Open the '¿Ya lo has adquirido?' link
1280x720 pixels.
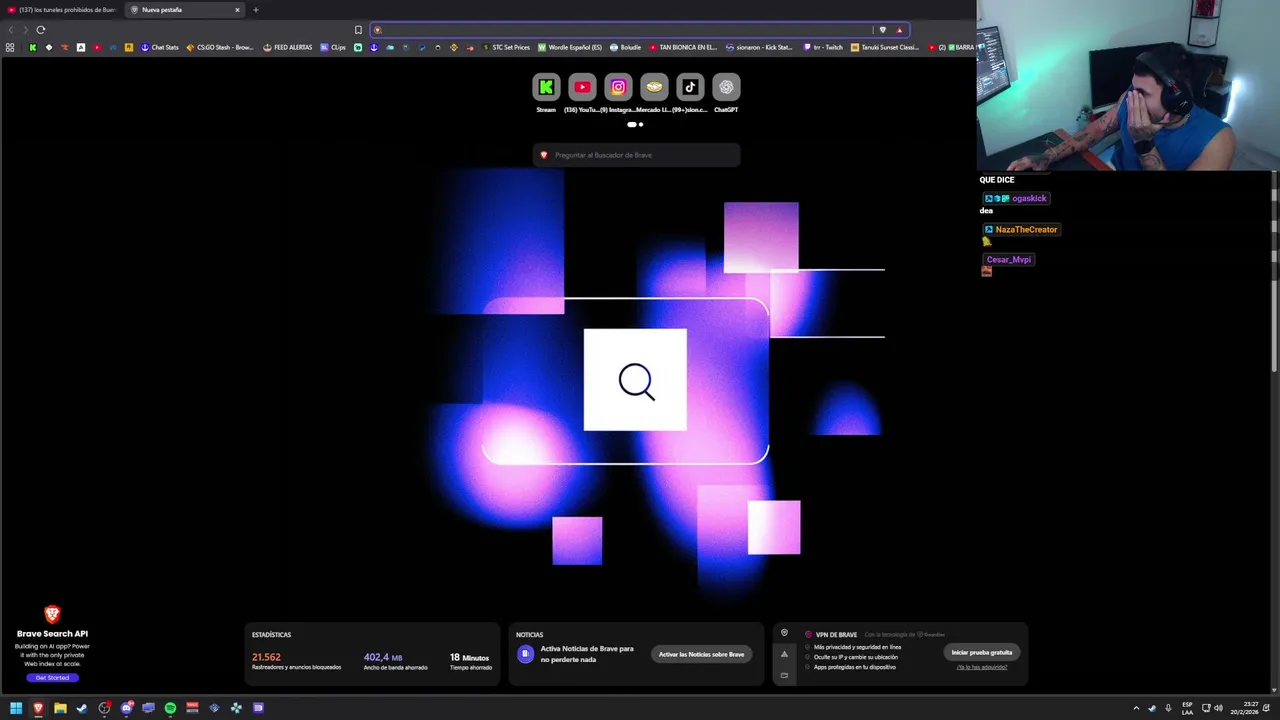click(x=982, y=667)
